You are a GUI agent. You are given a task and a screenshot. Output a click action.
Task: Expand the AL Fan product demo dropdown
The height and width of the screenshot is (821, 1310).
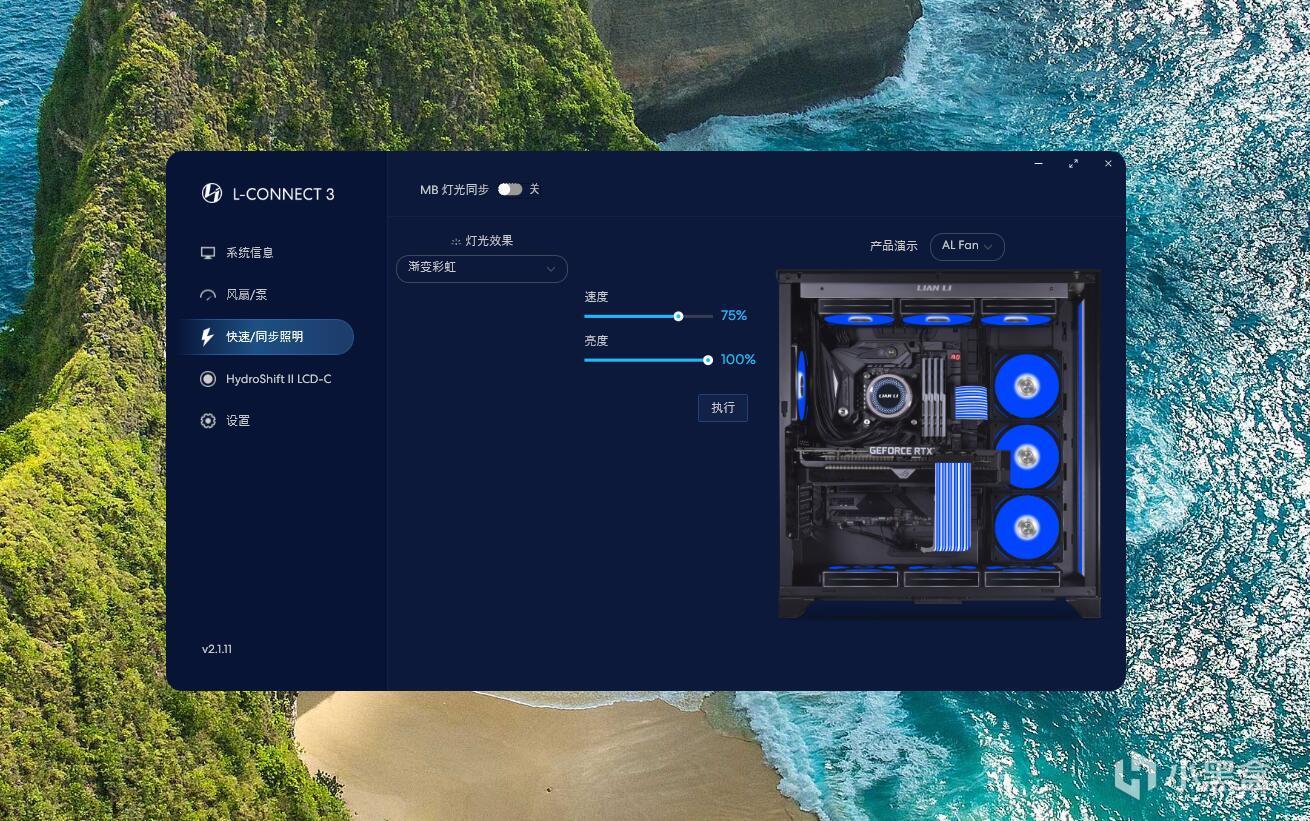tap(967, 246)
